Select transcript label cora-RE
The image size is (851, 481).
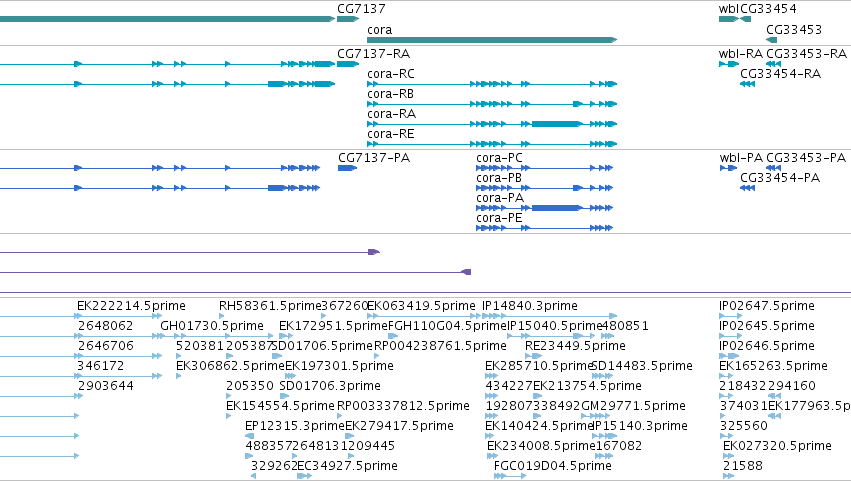390,134
